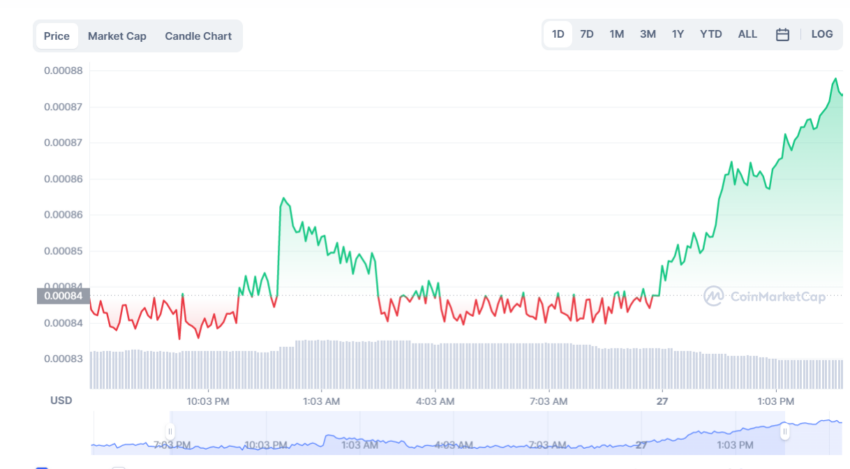Open the Candle Chart view
The height and width of the screenshot is (469, 850).
point(198,36)
